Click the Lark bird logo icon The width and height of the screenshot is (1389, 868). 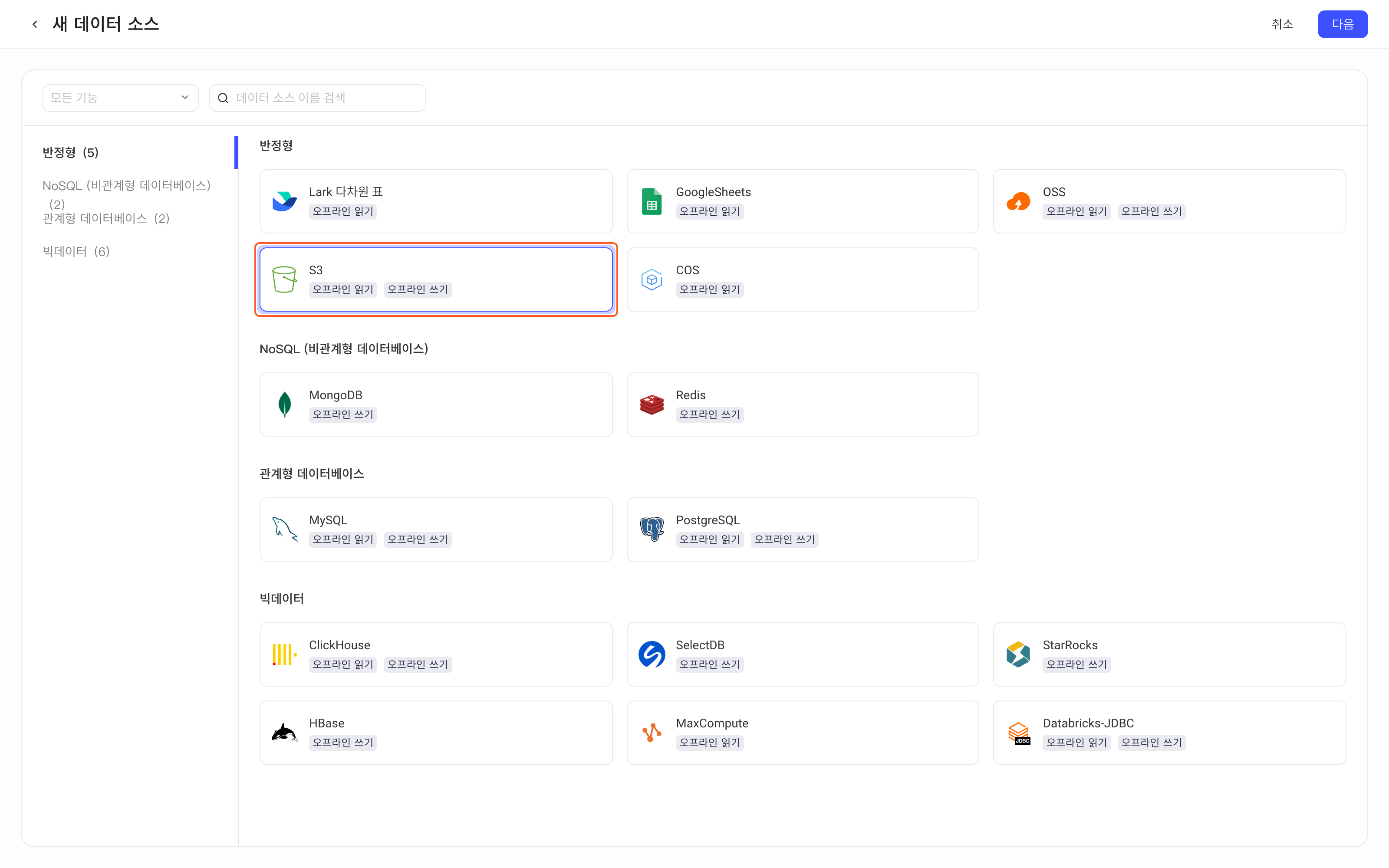(x=285, y=201)
